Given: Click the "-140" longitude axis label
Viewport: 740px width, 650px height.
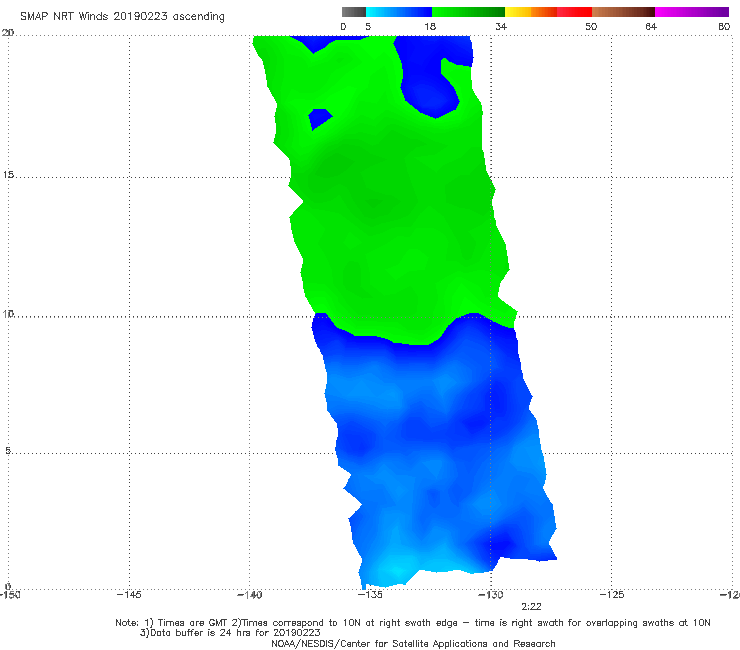Looking at the screenshot, I should click(249, 595).
